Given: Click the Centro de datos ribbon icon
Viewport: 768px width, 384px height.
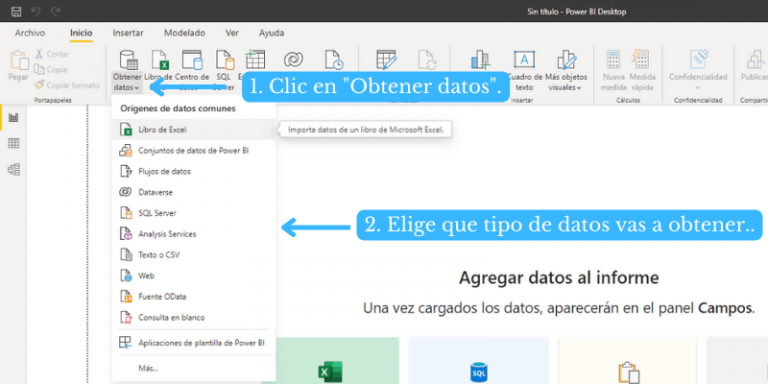Looking at the screenshot, I should (192, 60).
